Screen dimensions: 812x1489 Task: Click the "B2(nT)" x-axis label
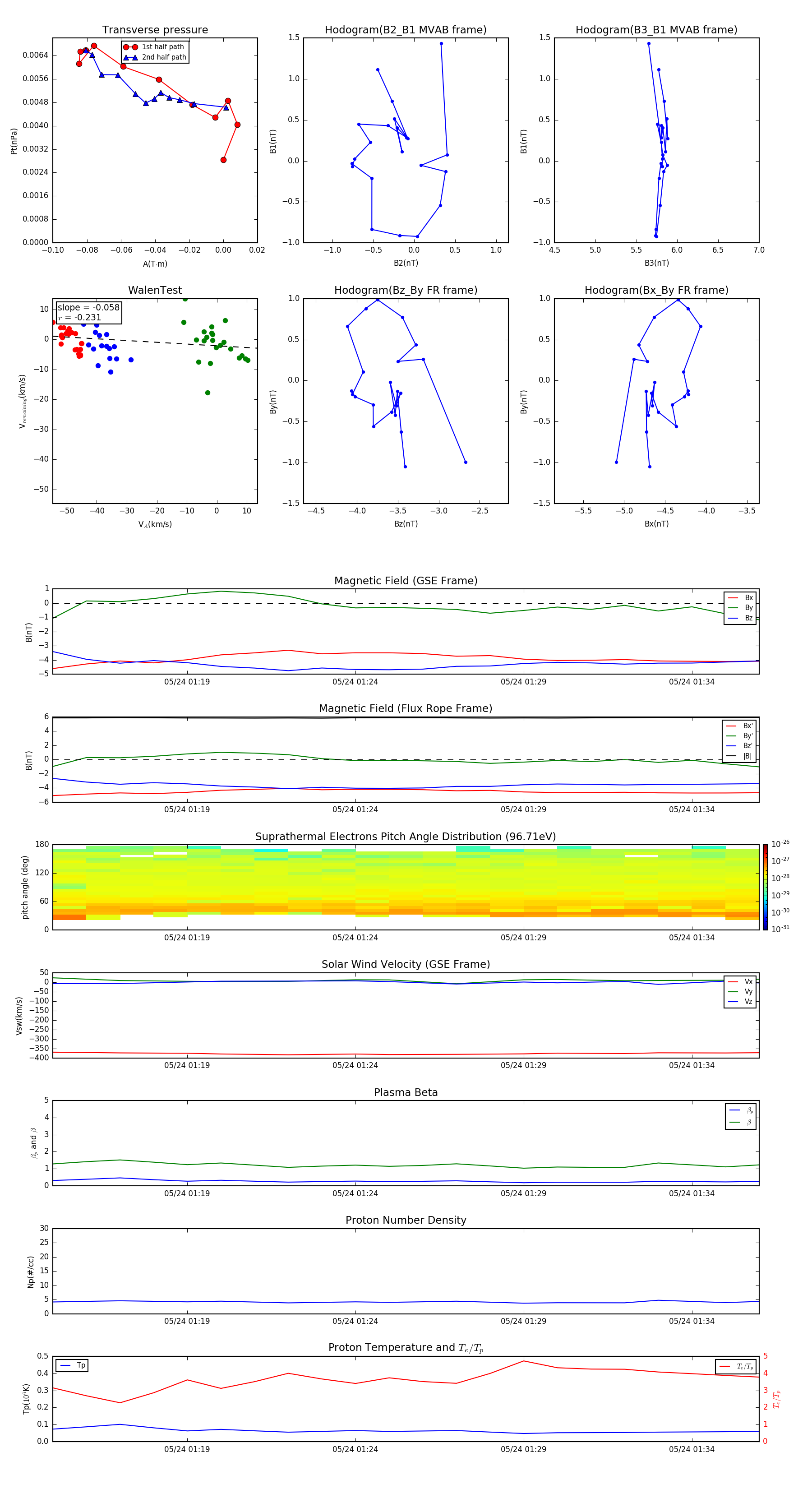click(406, 263)
